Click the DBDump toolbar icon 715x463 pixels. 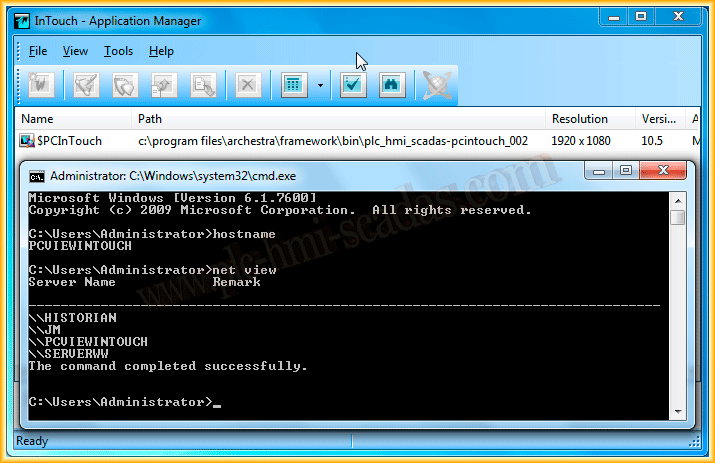(x=164, y=86)
